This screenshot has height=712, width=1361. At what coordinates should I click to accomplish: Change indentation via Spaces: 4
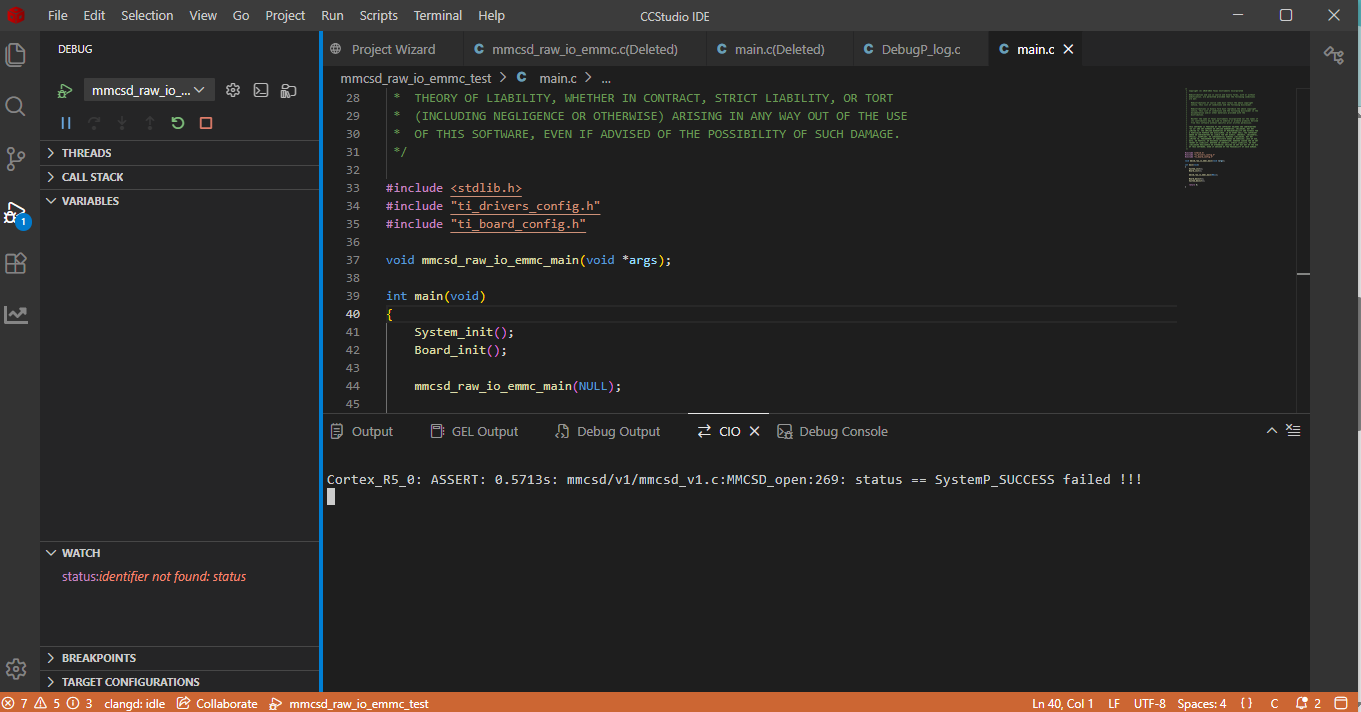pyautogui.click(x=1202, y=703)
